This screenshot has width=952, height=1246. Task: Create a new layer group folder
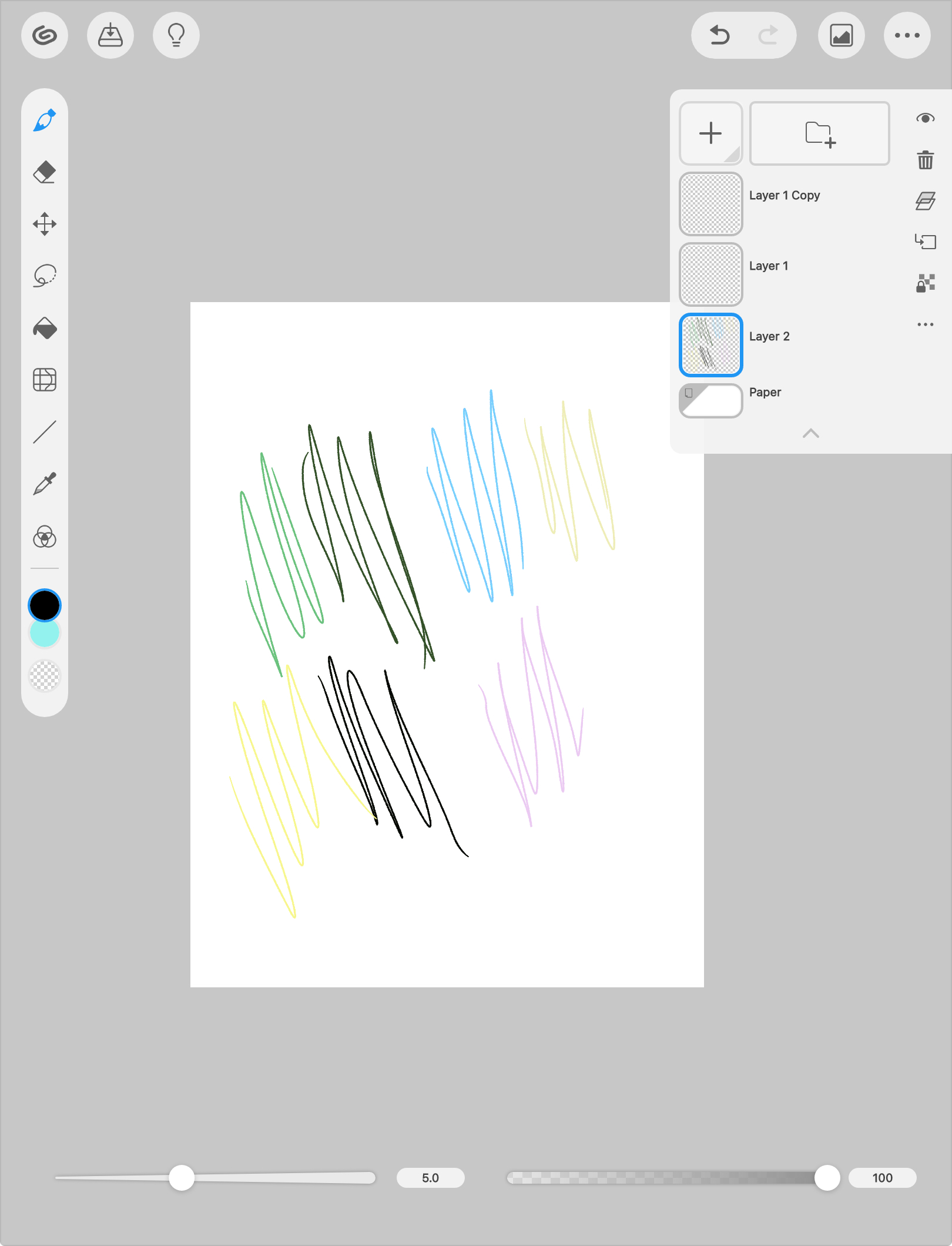click(820, 133)
